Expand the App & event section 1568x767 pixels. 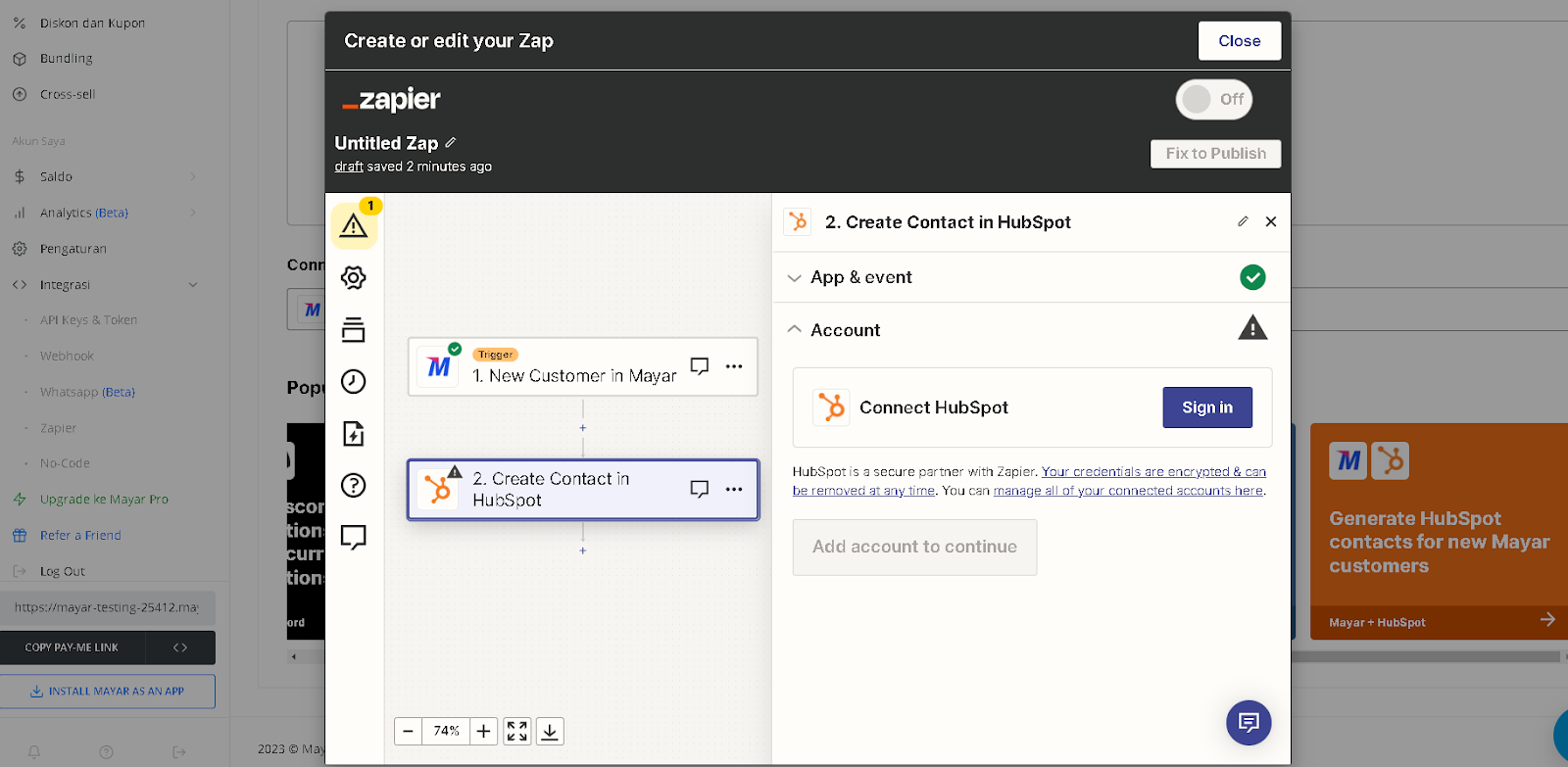click(x=1031, y=277)
